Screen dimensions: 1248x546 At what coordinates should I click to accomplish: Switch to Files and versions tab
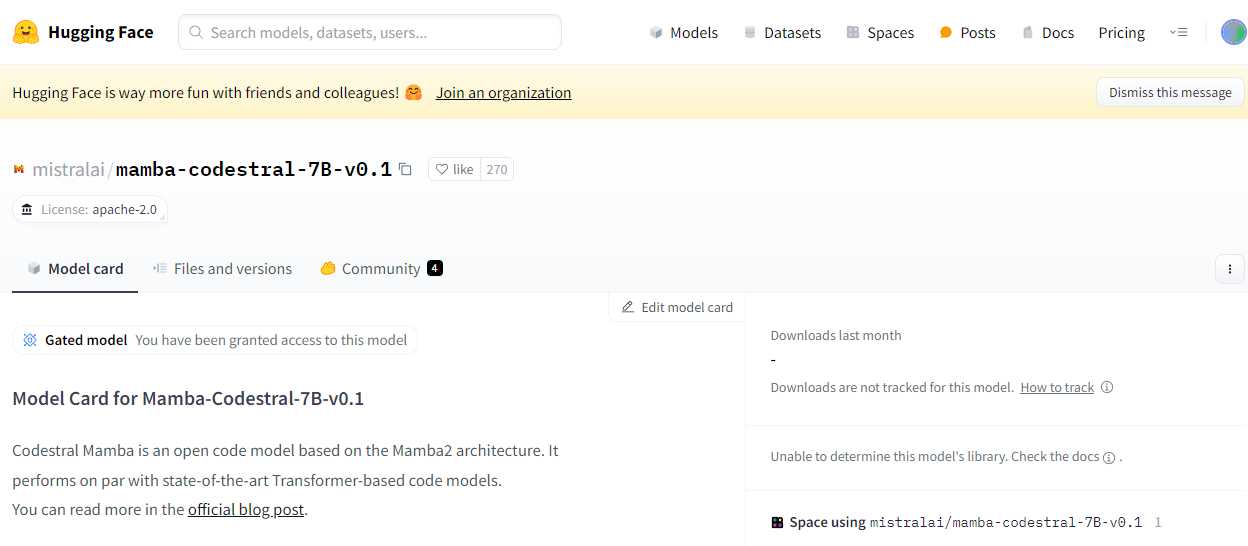click(222, 268)
